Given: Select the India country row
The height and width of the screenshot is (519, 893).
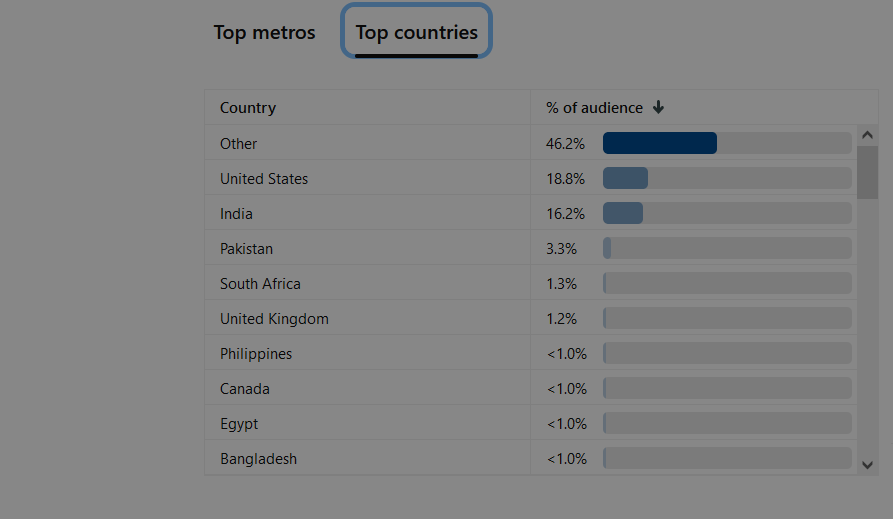Looking at the screenshot, I should point(531,213).
